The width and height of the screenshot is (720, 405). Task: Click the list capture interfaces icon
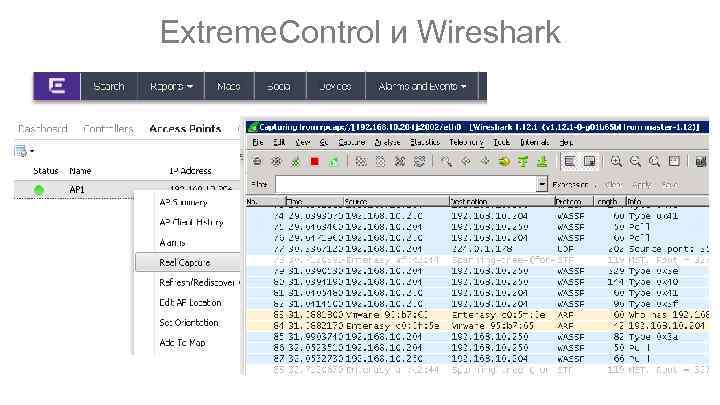(x=257, y=162)
